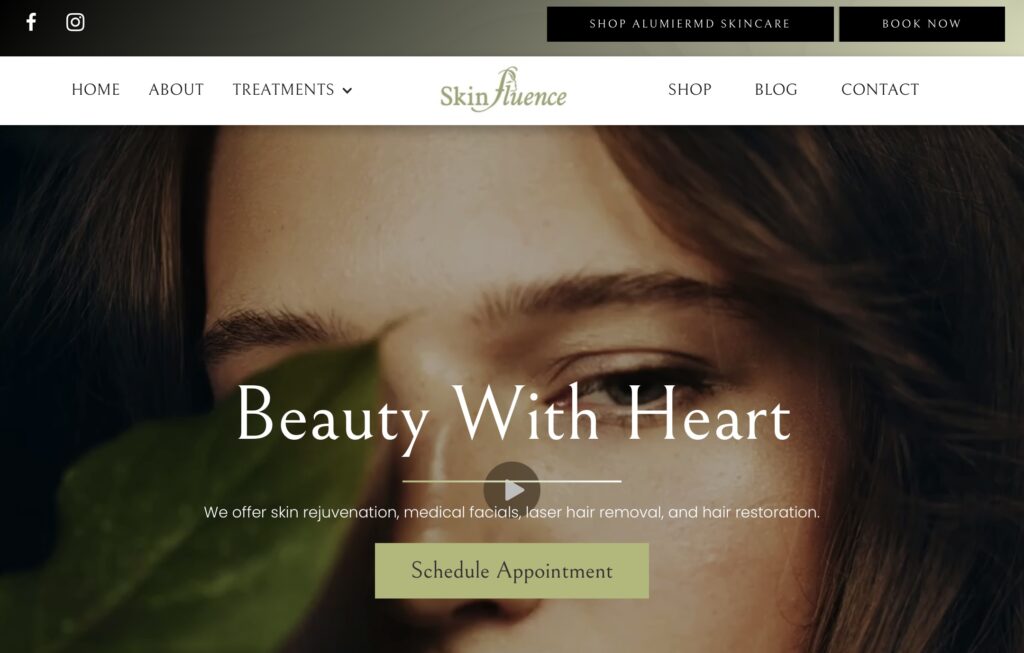This screenshot has height=653, width=1024.
Task: Click the Book Now button
Action: [x=922, y=24]
